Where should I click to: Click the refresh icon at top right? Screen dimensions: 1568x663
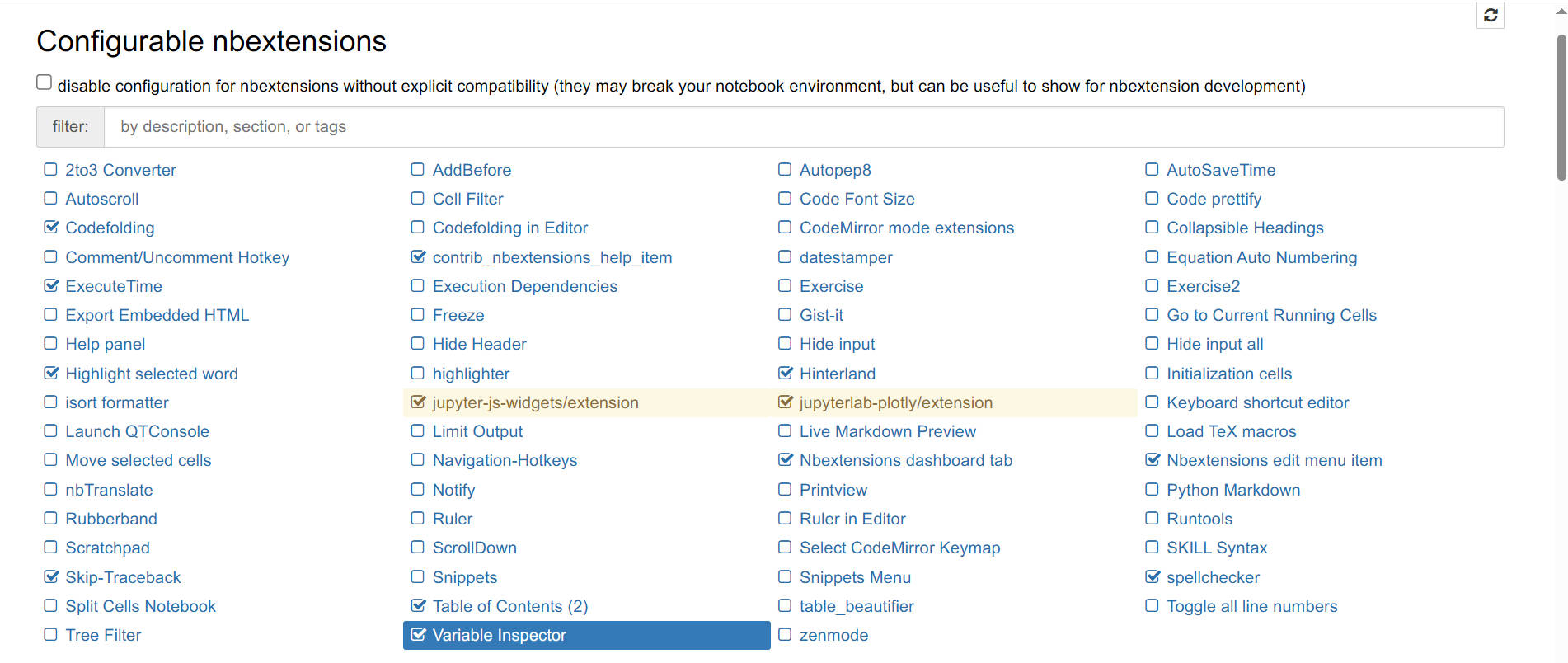1490,16
